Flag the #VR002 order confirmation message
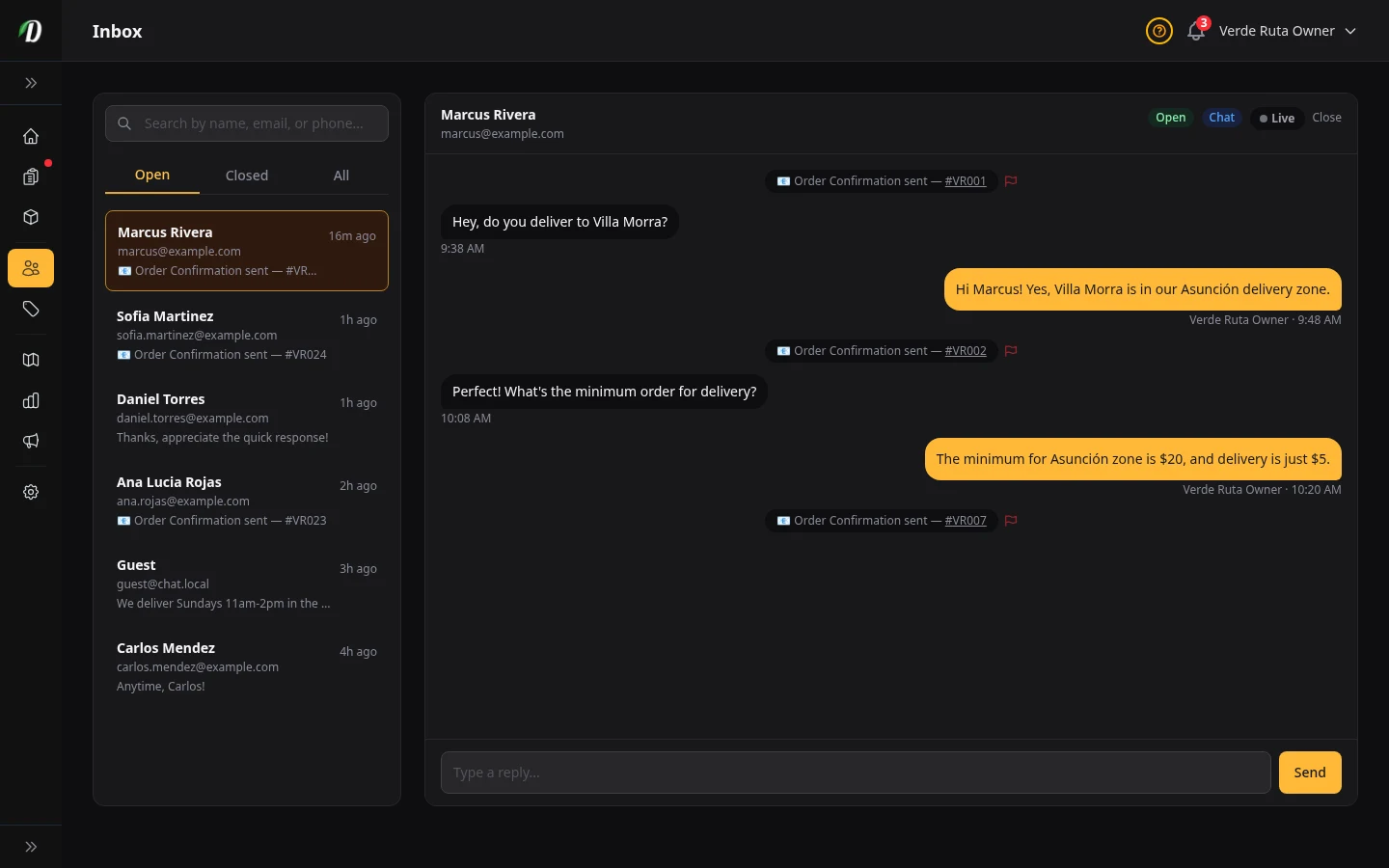 1011,351
